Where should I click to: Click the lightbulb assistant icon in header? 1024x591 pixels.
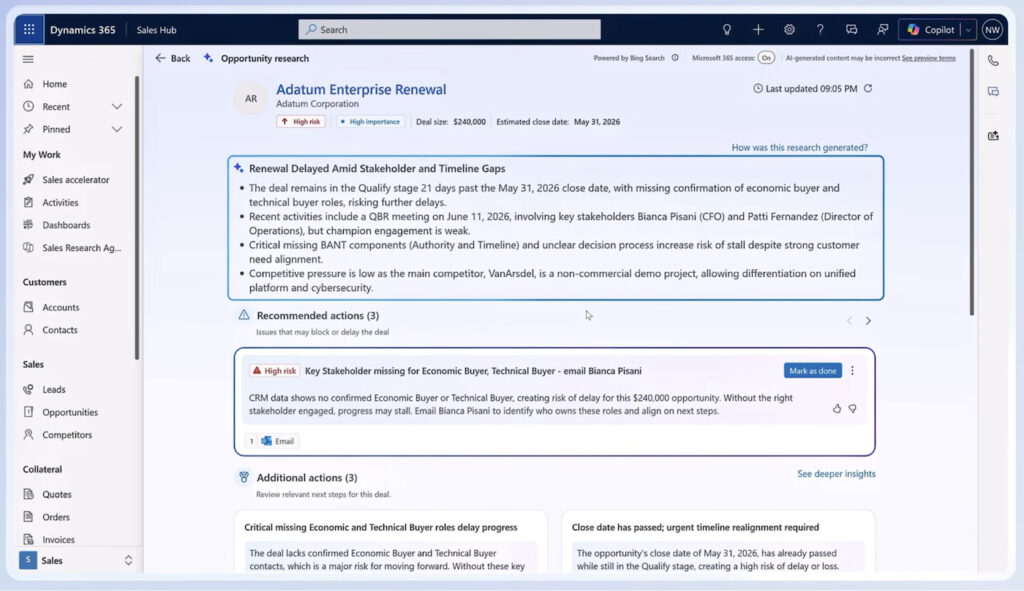(x=727, y=29)
